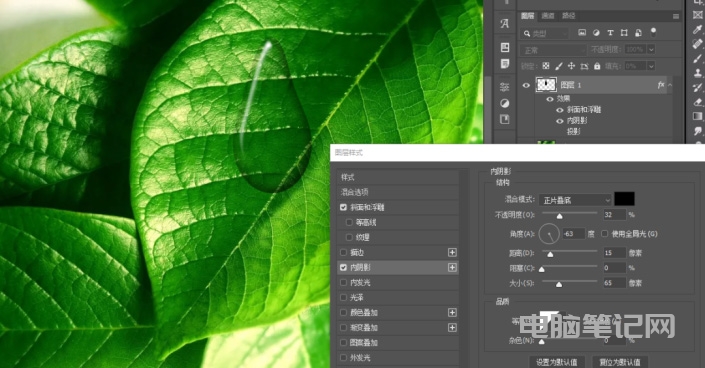Select the Eyedropper tool
Screen dimensions: 705x368
click(x=698, y=29)
